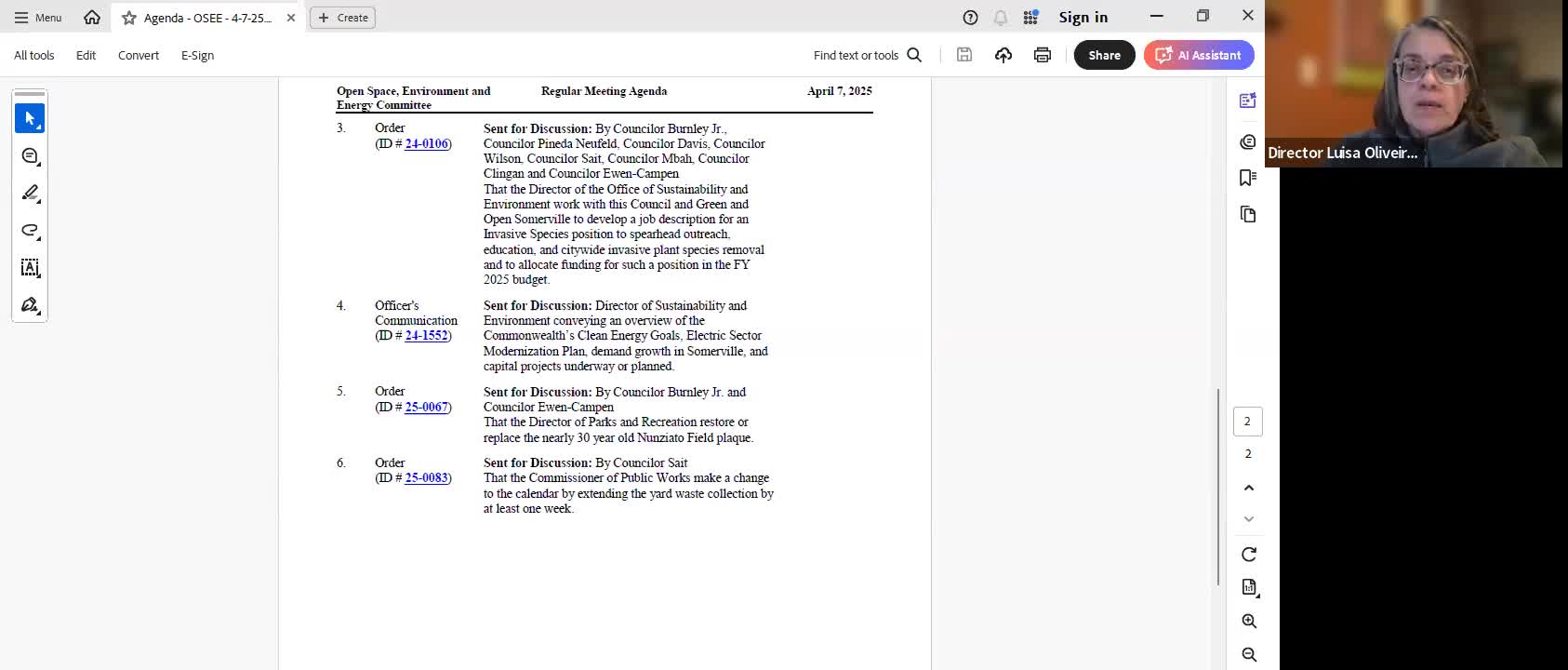
Task: Print the document using printer icon
Action: 1043,55
